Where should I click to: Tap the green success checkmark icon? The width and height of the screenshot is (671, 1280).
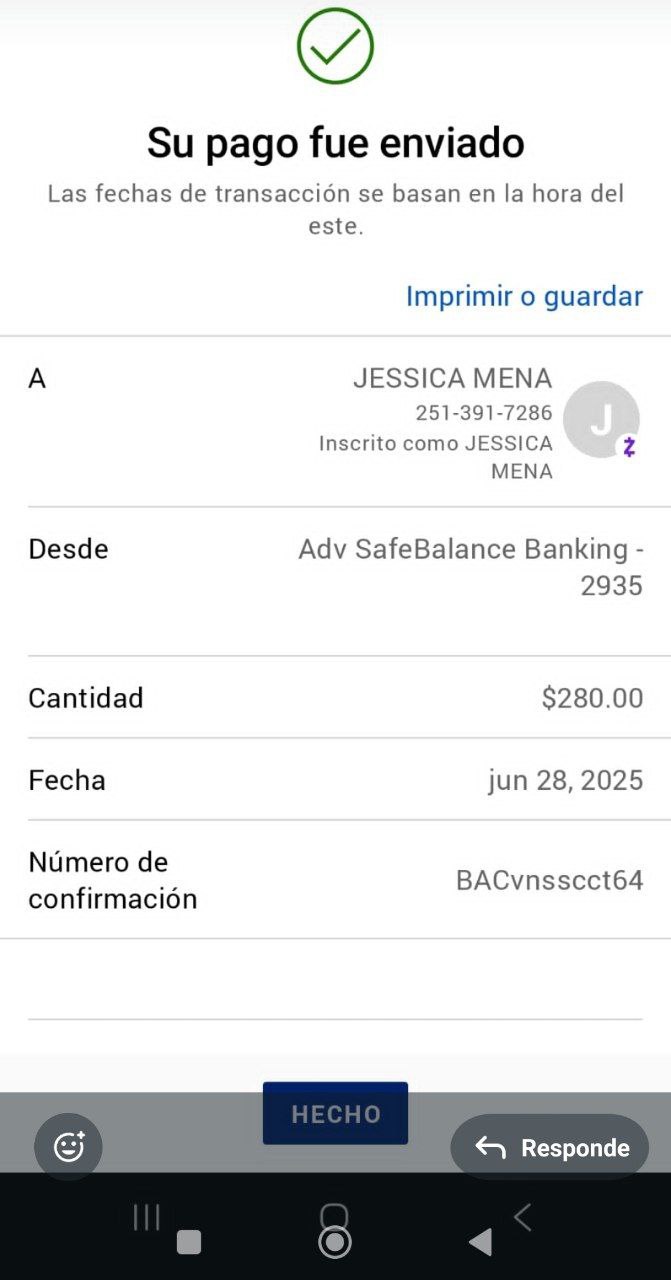pyautogui.click(x=335, y=45)
